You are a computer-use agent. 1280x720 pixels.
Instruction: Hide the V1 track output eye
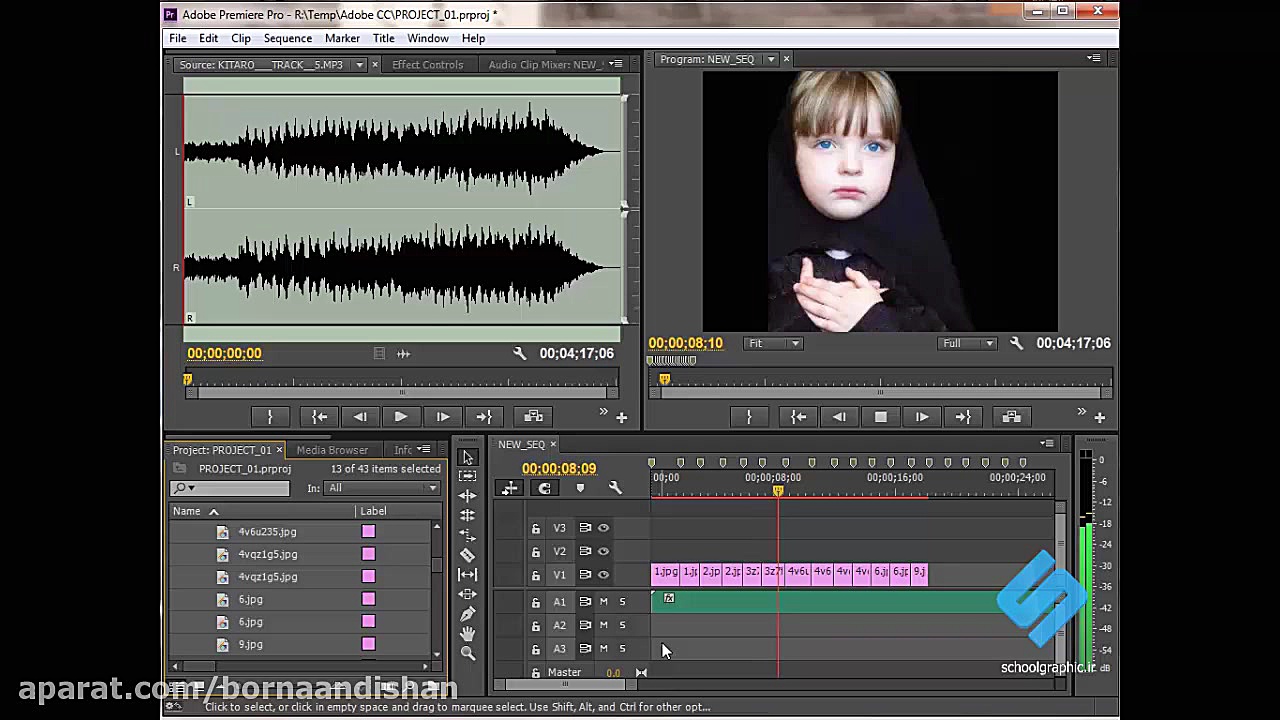click(x=603, y=575)
